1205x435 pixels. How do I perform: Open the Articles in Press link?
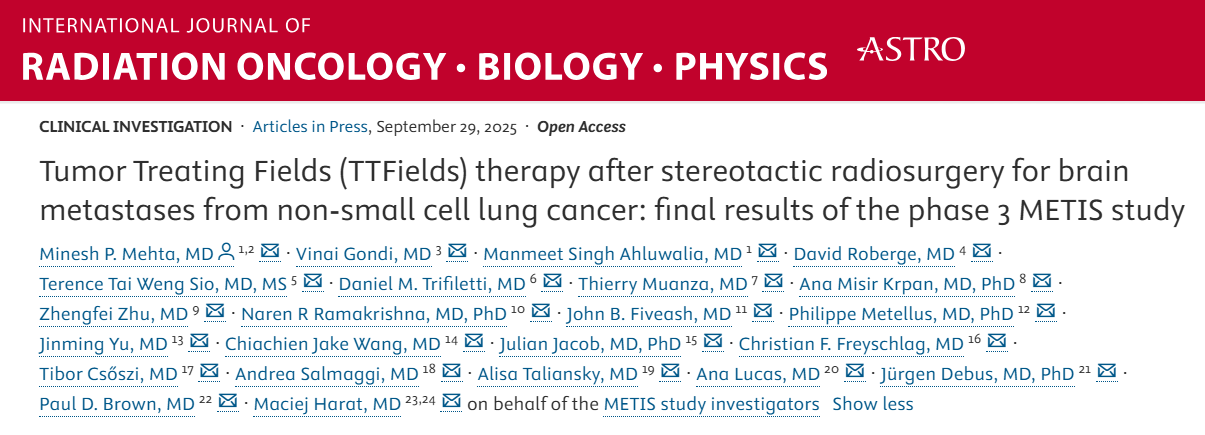(x=311, y=127)
